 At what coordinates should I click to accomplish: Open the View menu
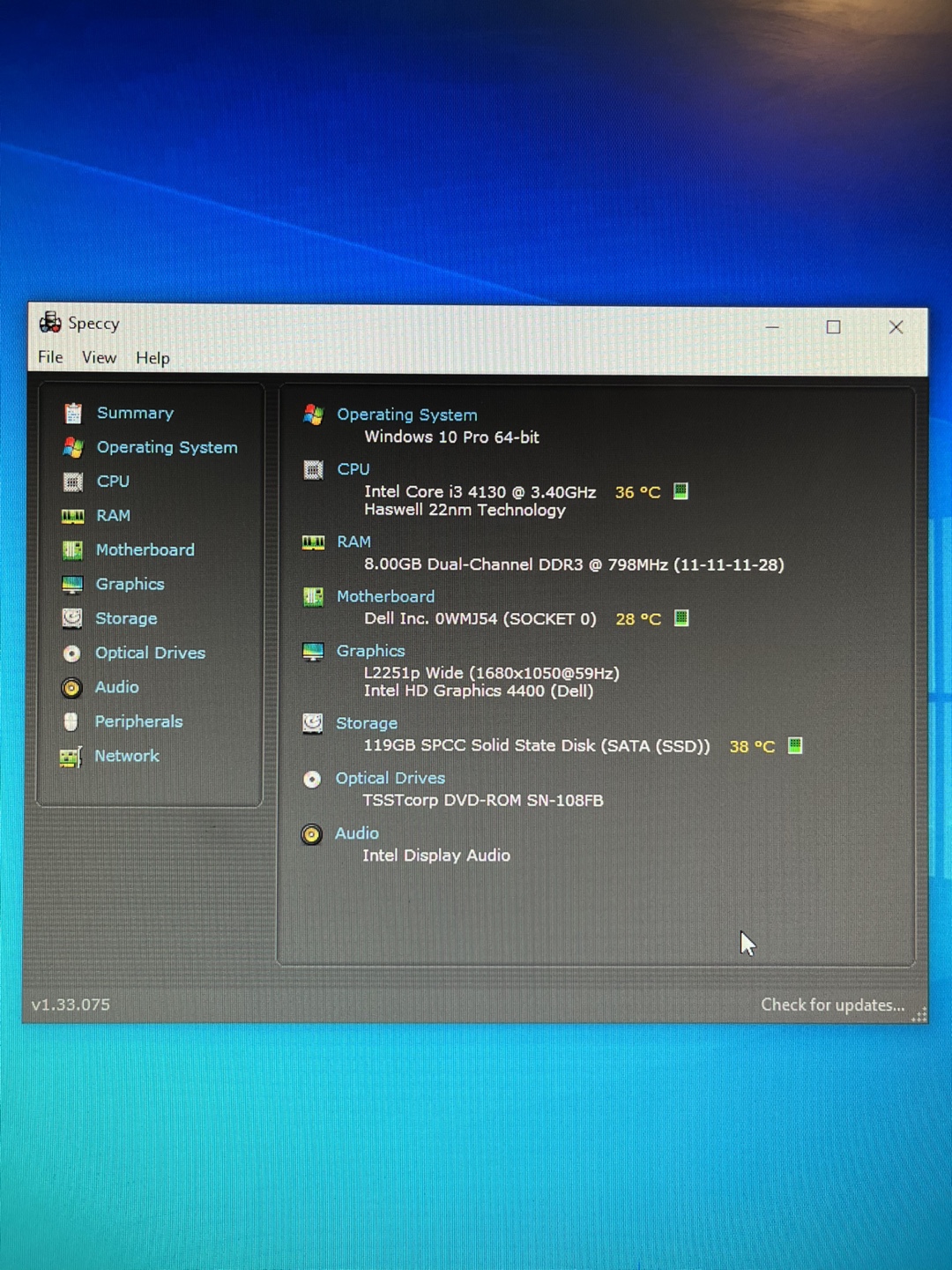click(x=99, y=357)
